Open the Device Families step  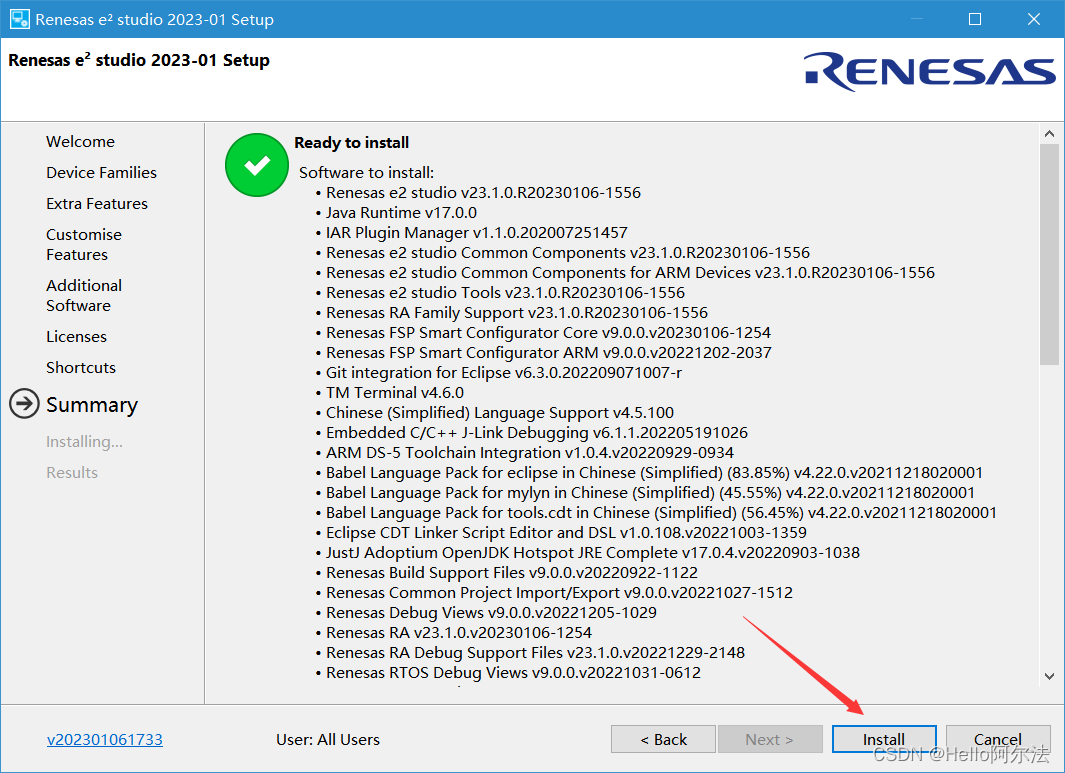pyautogui.click(x=101, y=173)
